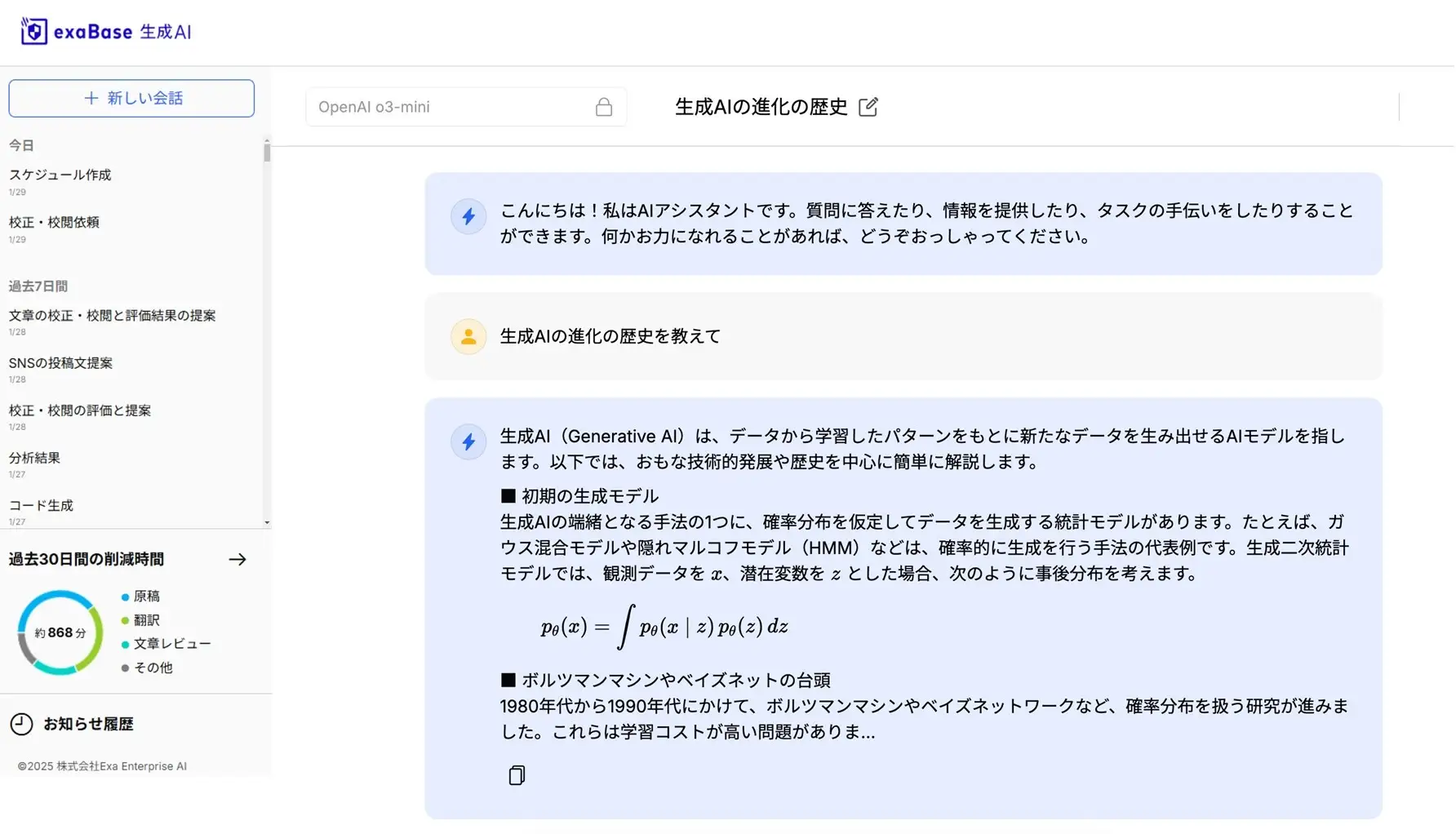The width and height of the screenshot is (1456, 834).
Task: Start a new chat with 新しい会話
Action: [131, 98]
